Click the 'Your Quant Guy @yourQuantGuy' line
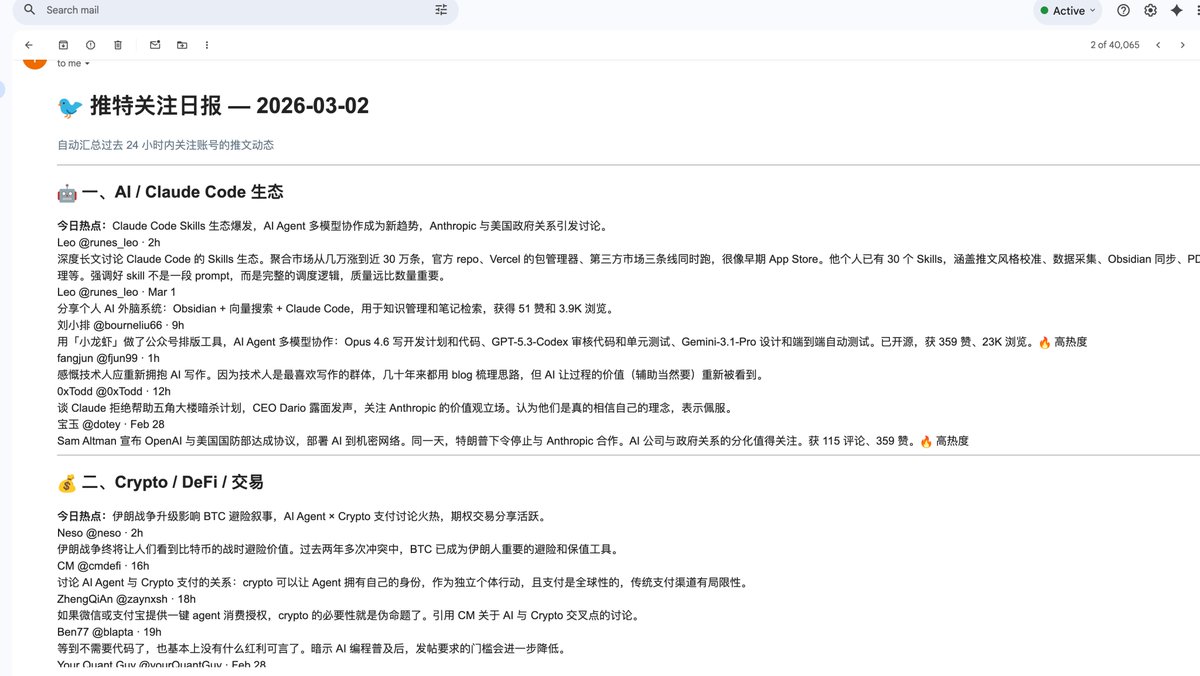Image resolution: width=1200 pixels, height=676 pixels. tap(162, 665)
